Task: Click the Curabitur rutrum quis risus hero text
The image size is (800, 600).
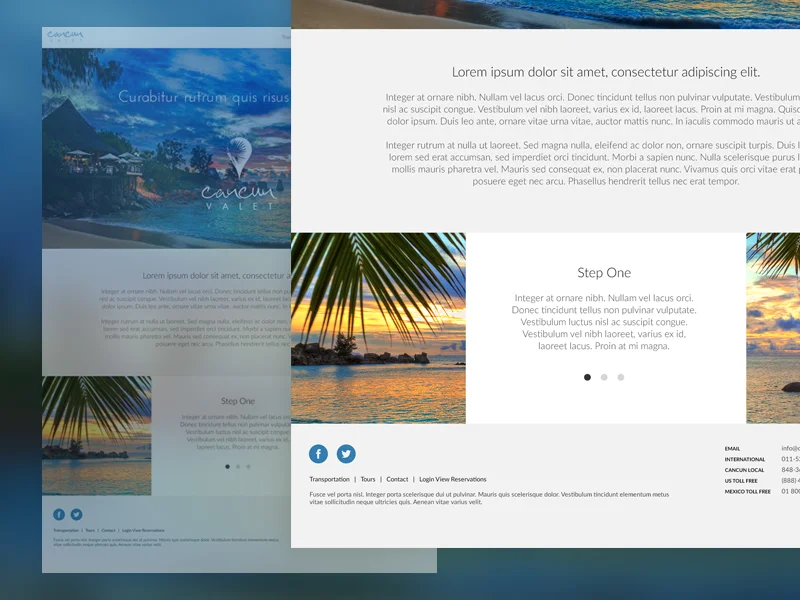Action: coord(204,97)
